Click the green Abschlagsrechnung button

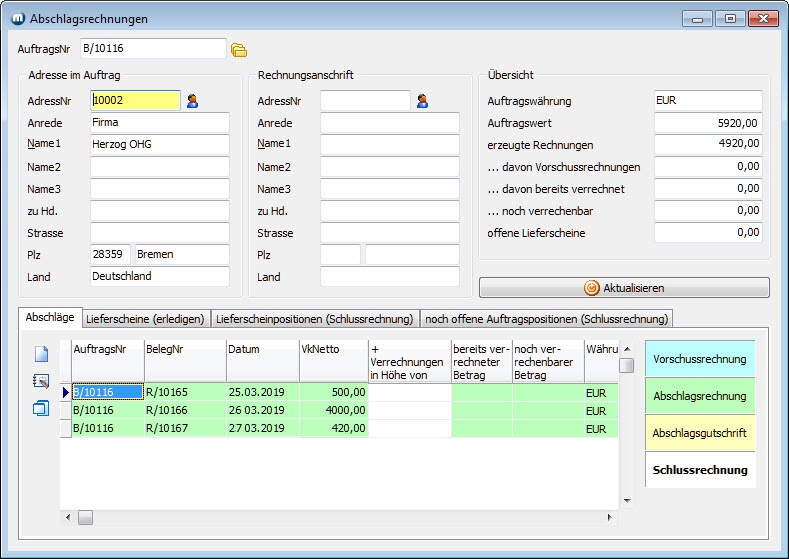pos(699,395)
